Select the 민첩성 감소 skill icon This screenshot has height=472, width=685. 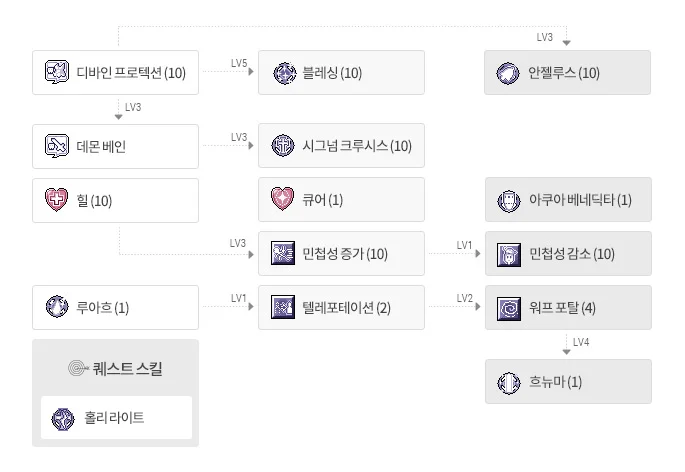509,254
